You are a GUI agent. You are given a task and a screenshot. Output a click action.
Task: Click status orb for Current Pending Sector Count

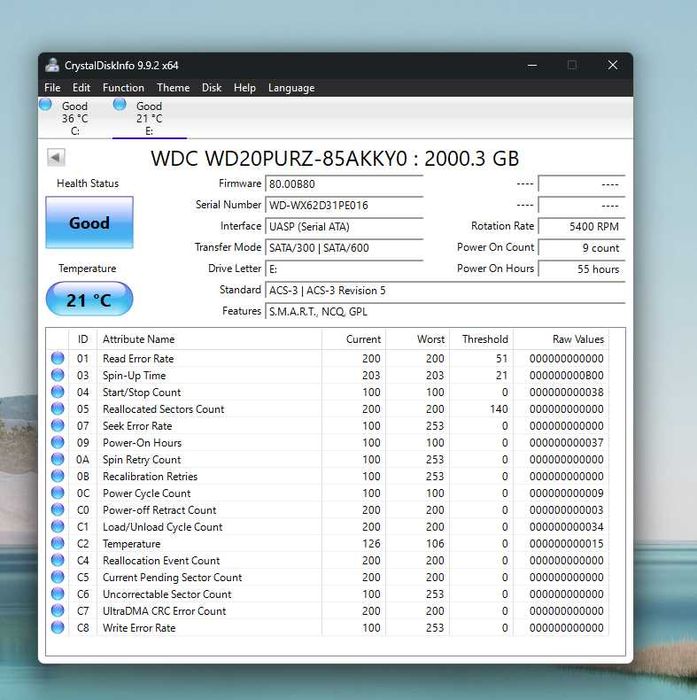click(58, 577)
